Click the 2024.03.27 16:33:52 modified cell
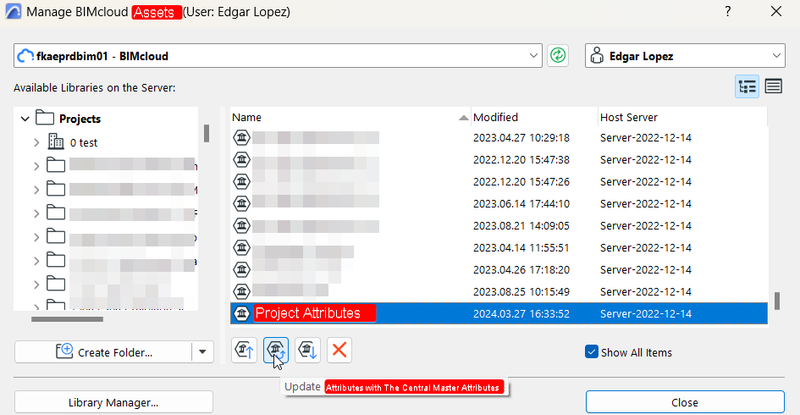Image resolution: width=800 pixels, height=415 pixels. click(521, 314)
